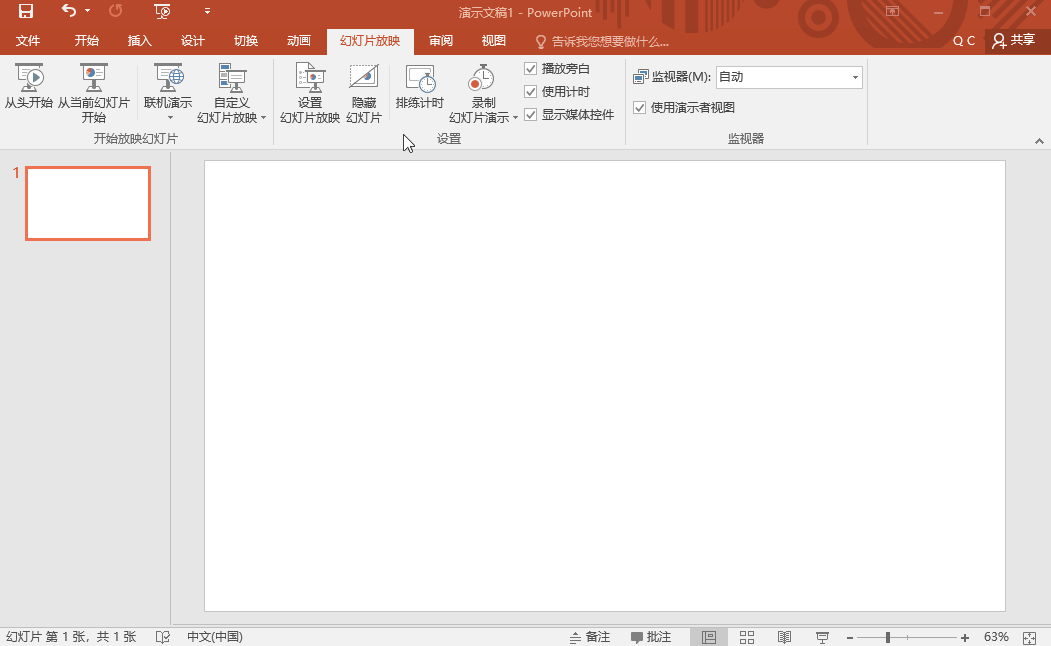Start slideshow with 从当前幻灯片开始
1051x646 pixels.
click(x=93, y=79)
